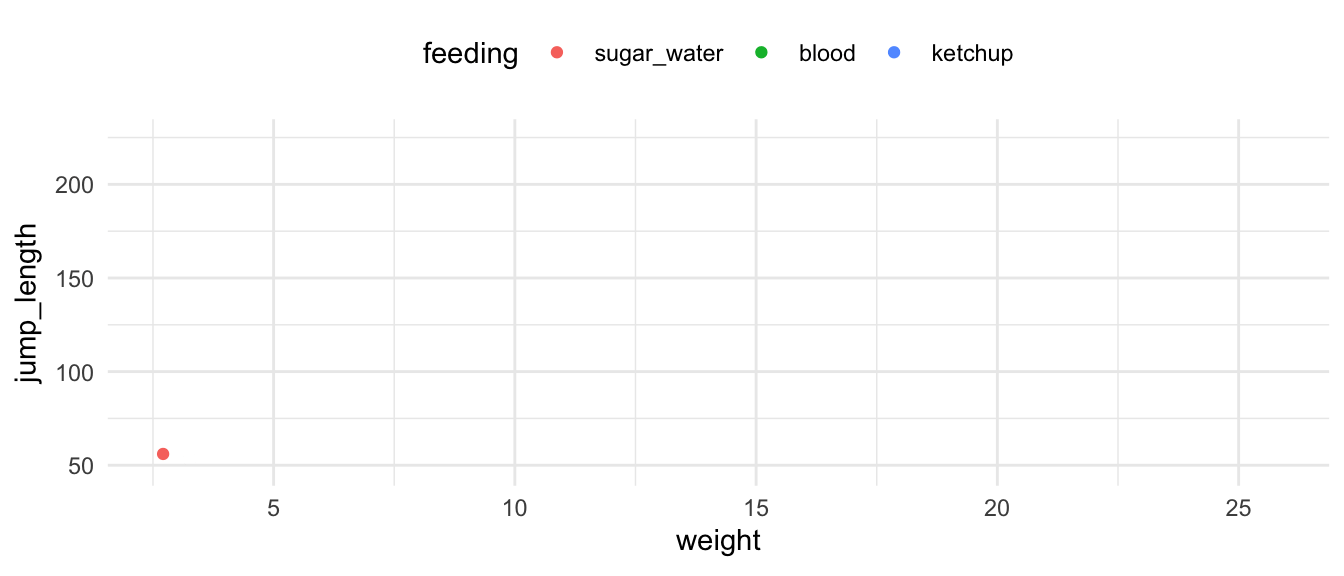Image resolution: width=1344 pixels, height=576 pixels.
Task: Click the weight x-axis title
Action: [x=718, y=542]
